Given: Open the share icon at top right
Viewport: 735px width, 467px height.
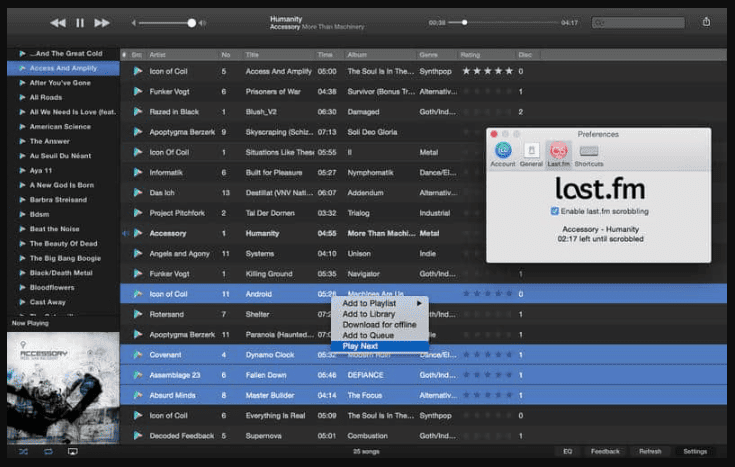Looking at the screenshot, I should (x=706, y=22).
